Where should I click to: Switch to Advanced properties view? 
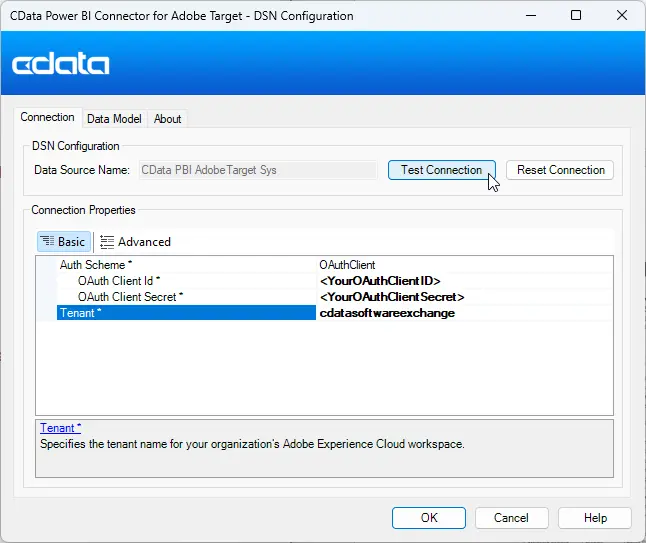point(136,241)
